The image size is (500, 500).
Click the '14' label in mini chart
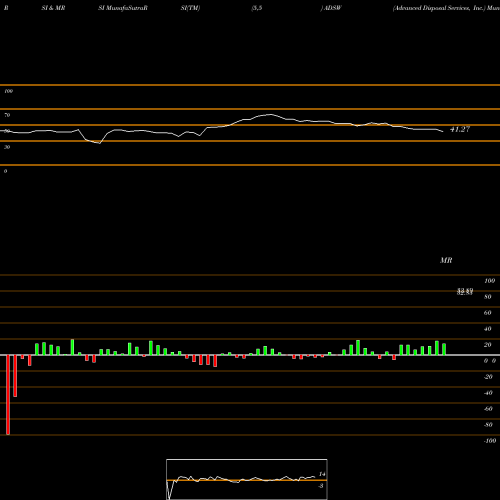[322, 474]
